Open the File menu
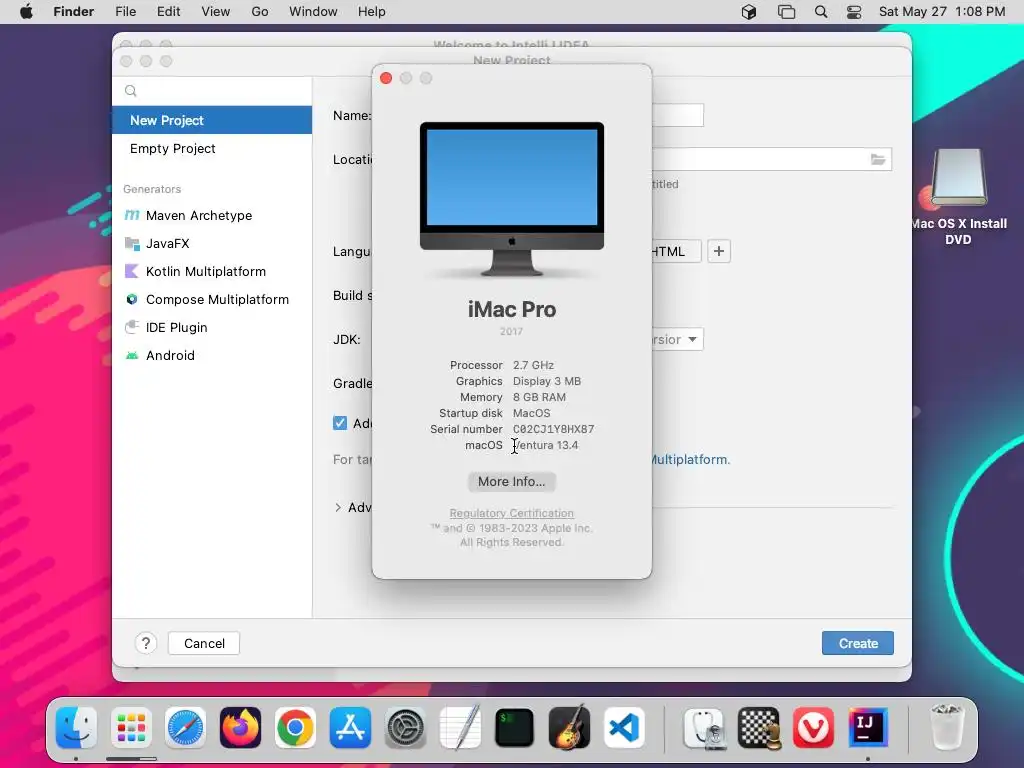1024x768 pixels. point(125,12)
